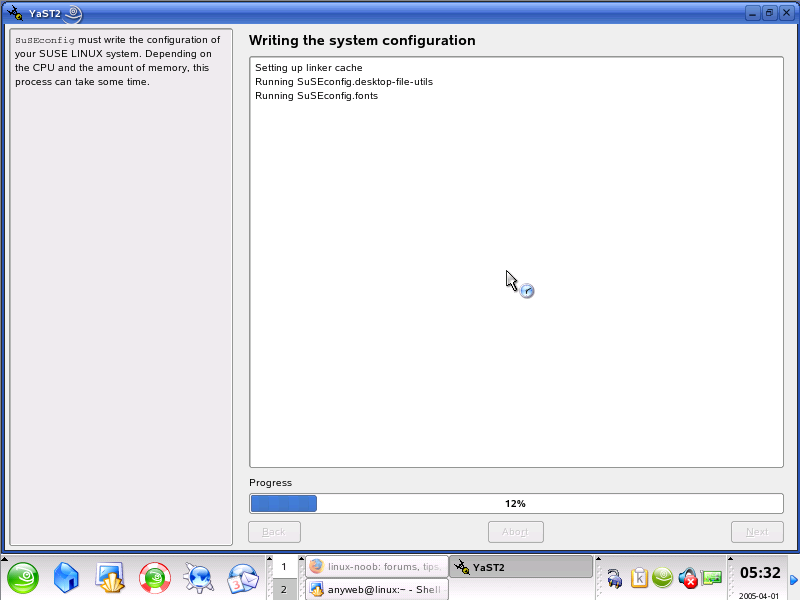Maximize the YaST2 window
Screen dimensions: 800x600
[769, 13]
